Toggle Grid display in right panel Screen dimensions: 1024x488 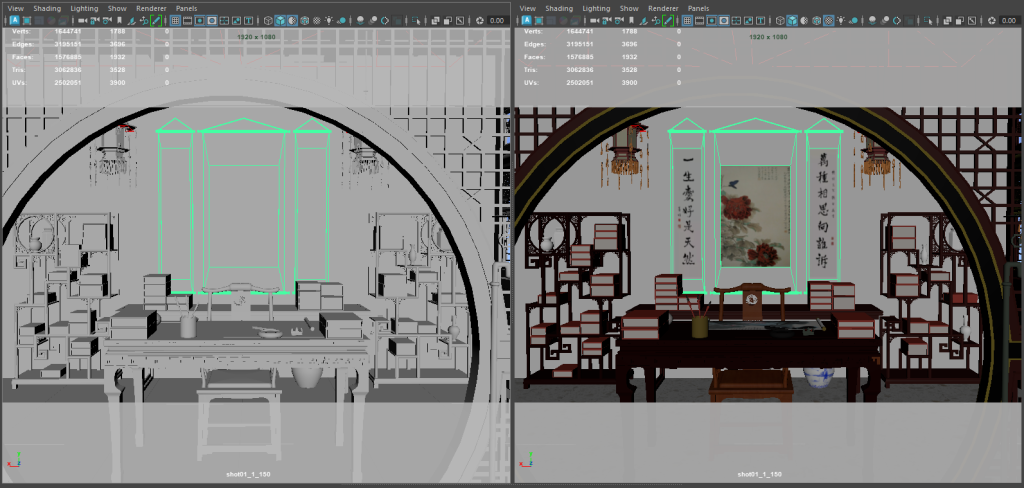pyautogui.click(x=687, y=20)
